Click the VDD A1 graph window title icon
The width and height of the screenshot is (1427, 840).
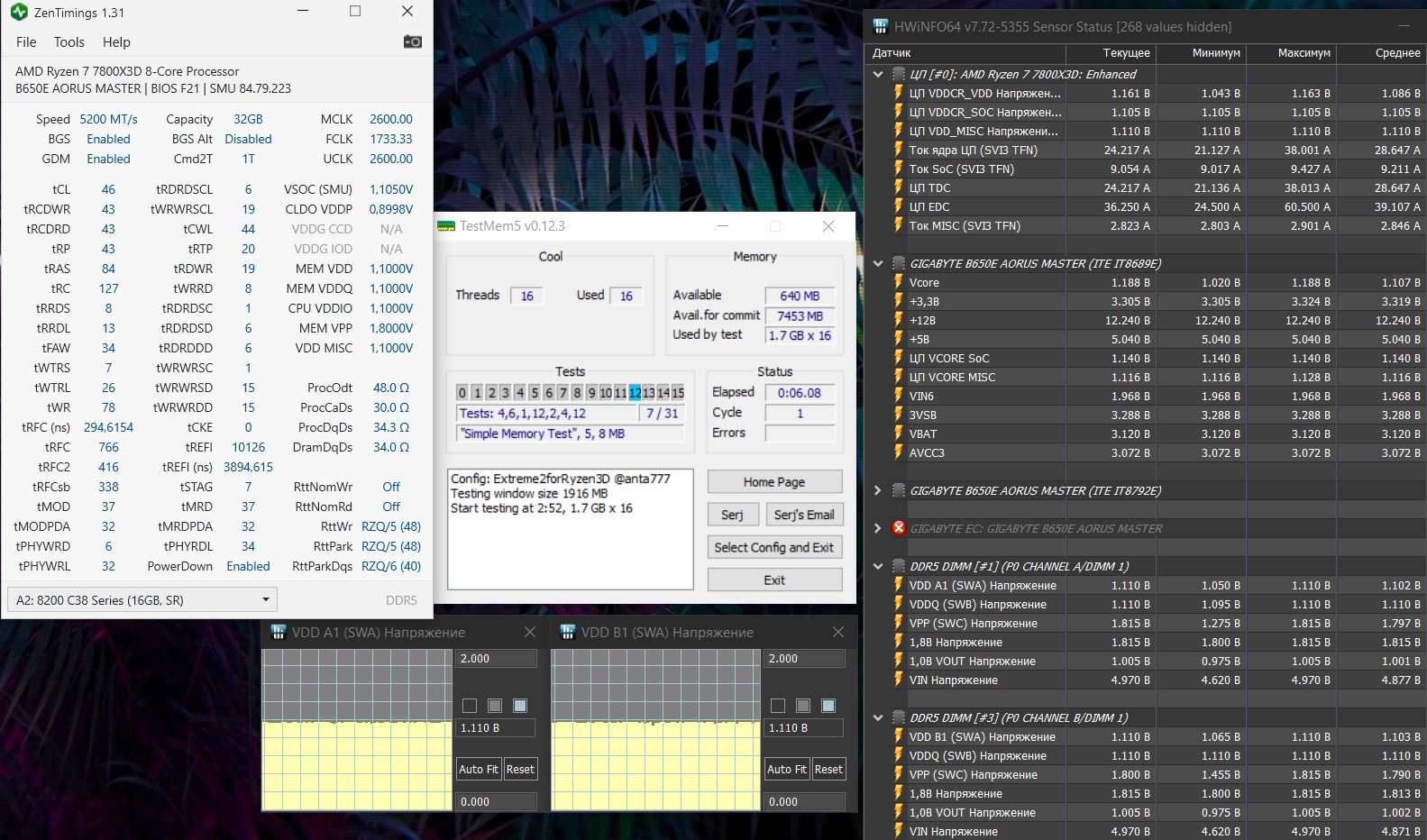(279, 632)
